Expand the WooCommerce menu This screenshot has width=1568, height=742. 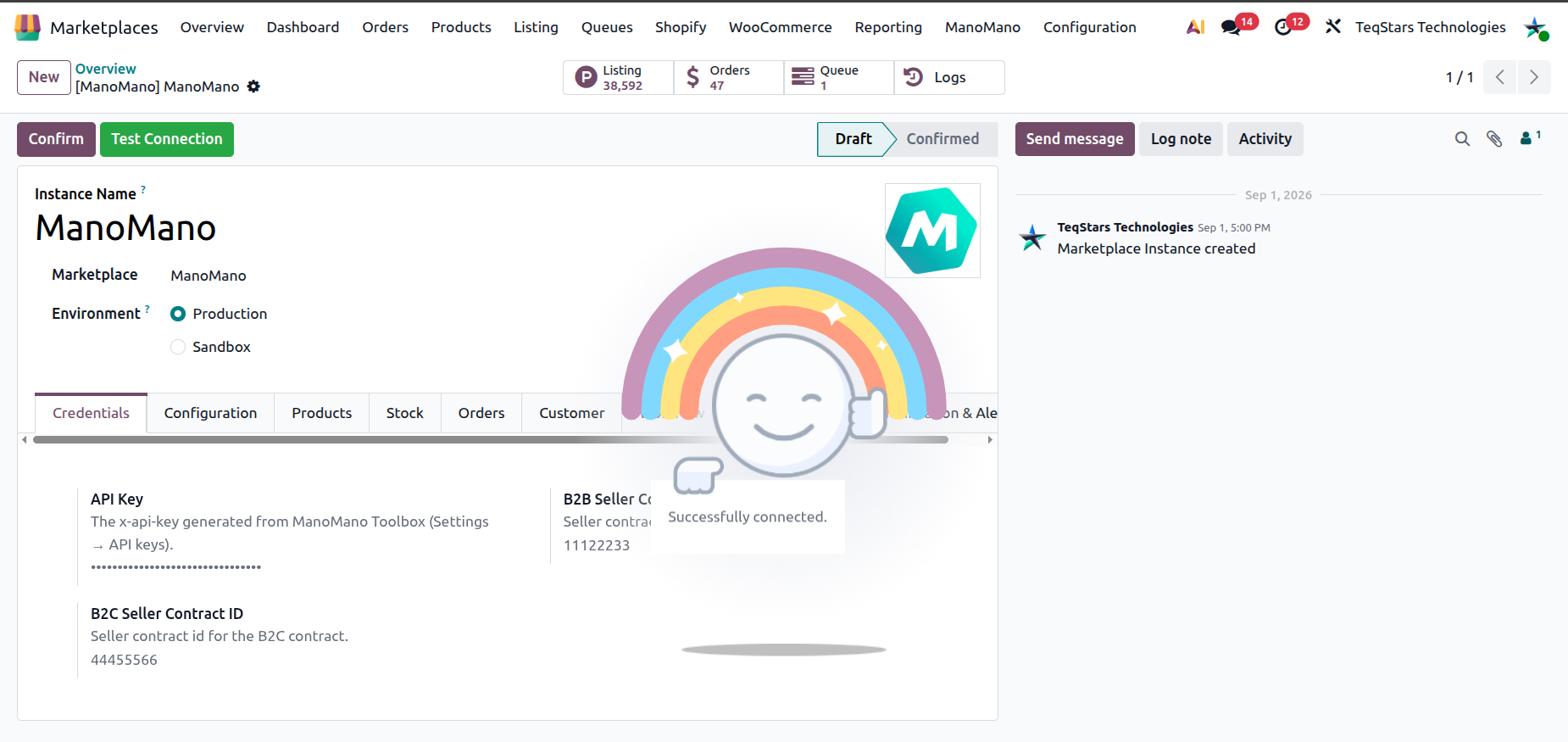(x=781, y=27)
